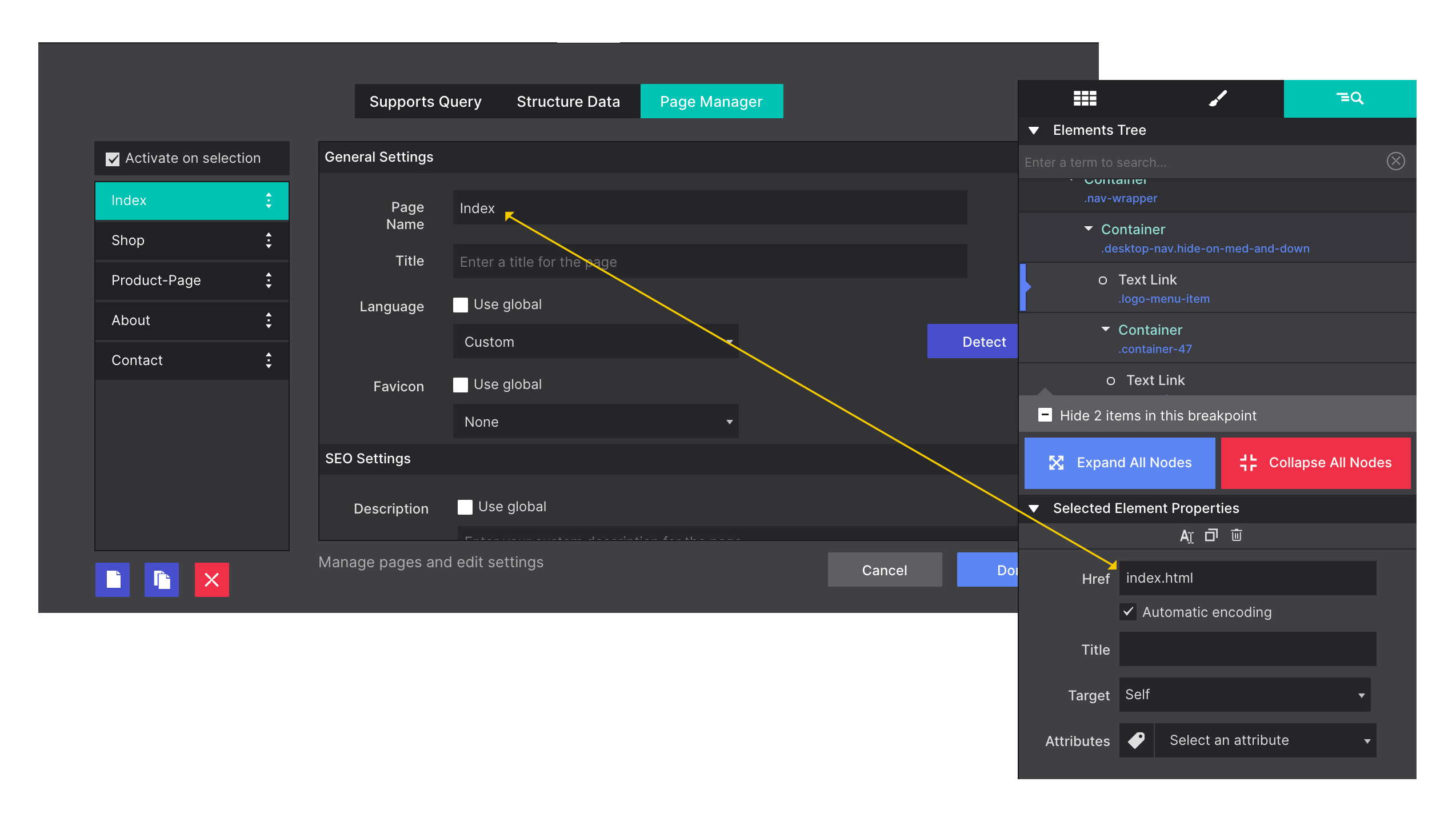Image resolution: width=1456 pixels, height=822 pixels.
Task: Select the Contact page
Action: tap(191, 360)
